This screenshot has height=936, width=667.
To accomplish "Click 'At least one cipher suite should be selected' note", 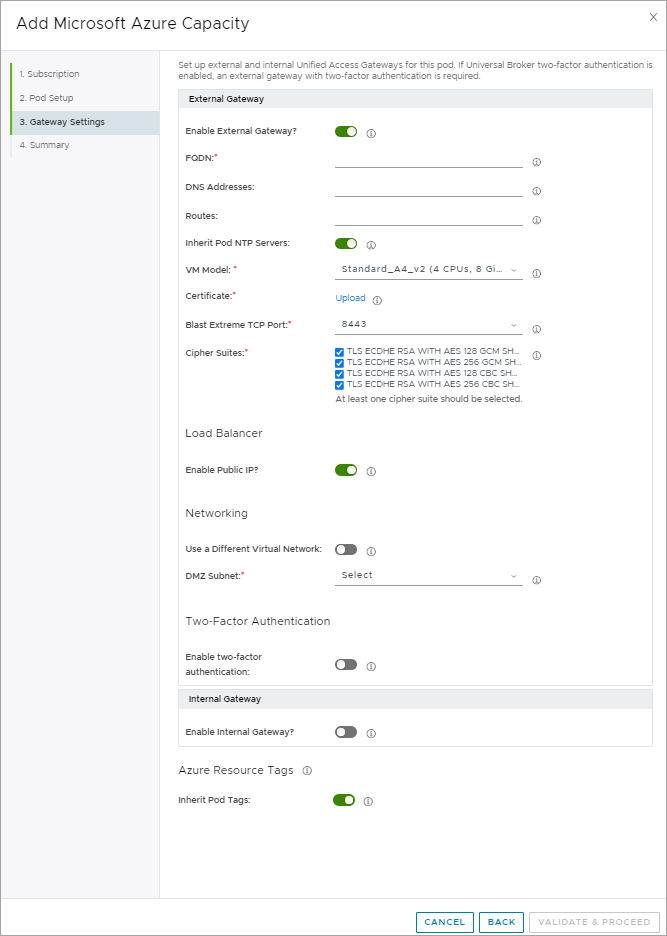I will (429, 399).
